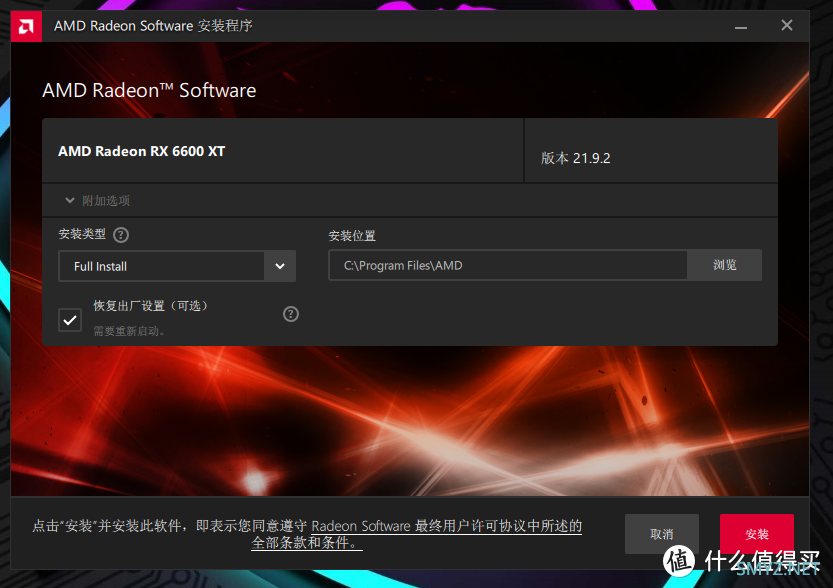Close the AMD Radeon Software installer
The width and height of the screenshot is (833, 588).
pyautogui.click(x=787, y=25)
